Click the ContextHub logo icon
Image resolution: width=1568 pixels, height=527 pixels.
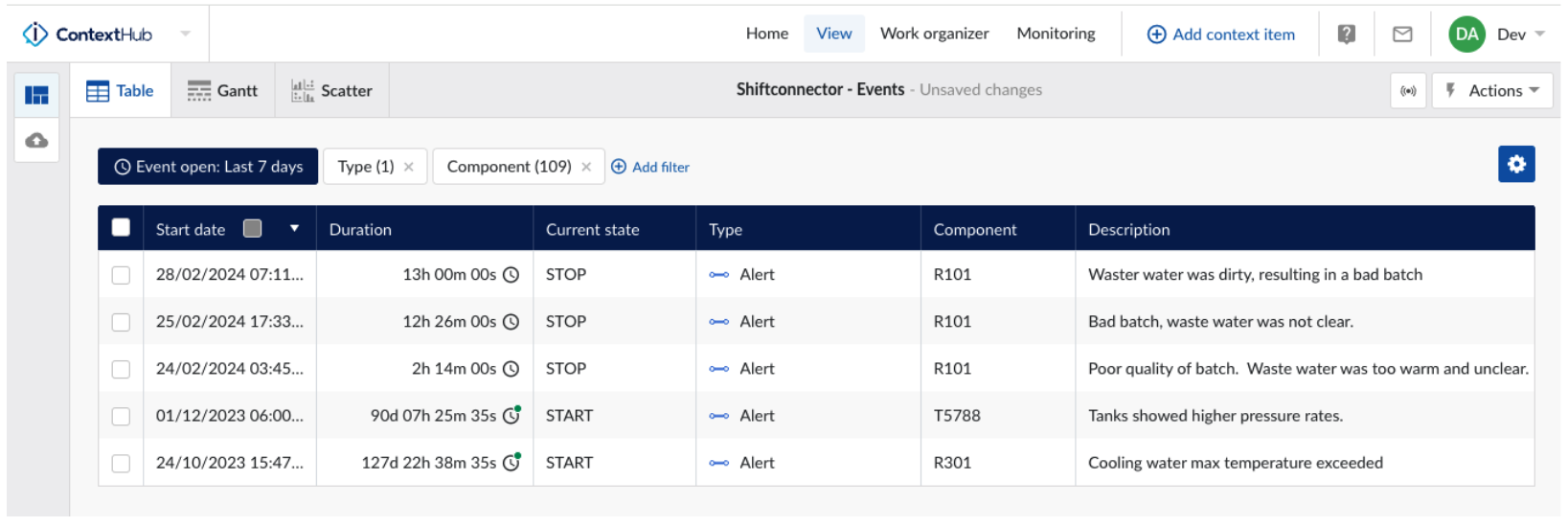(x=35, y=34)
